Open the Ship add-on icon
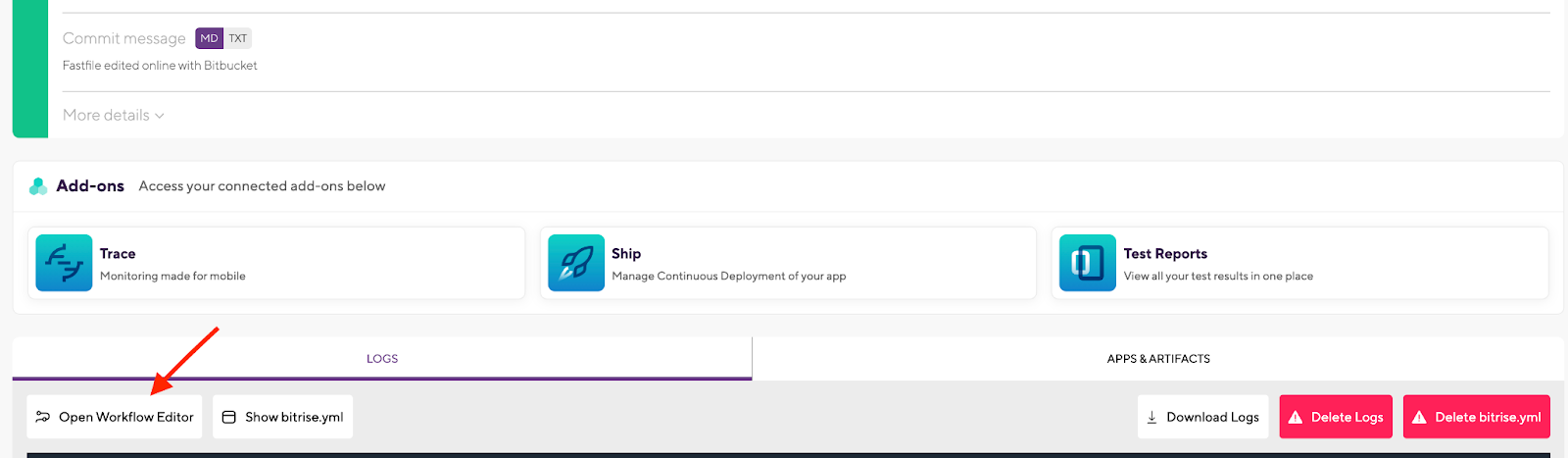Image resolution: width=1568 pixels, height=458 pixels. [x=576, y=263]
